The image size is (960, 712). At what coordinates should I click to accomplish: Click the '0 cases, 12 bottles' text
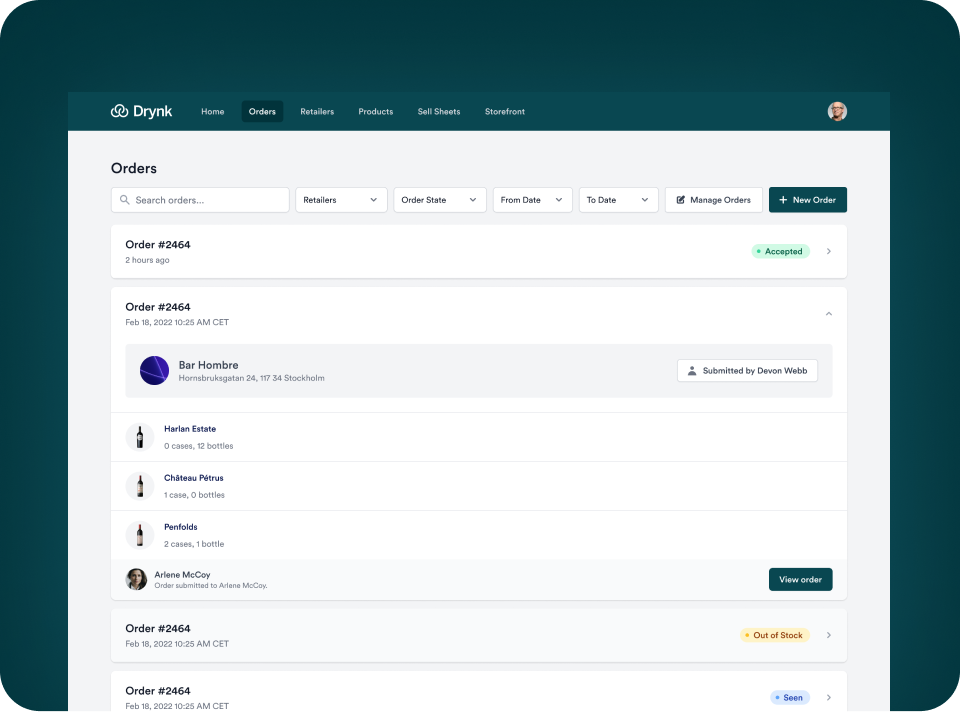click(198, 446)
